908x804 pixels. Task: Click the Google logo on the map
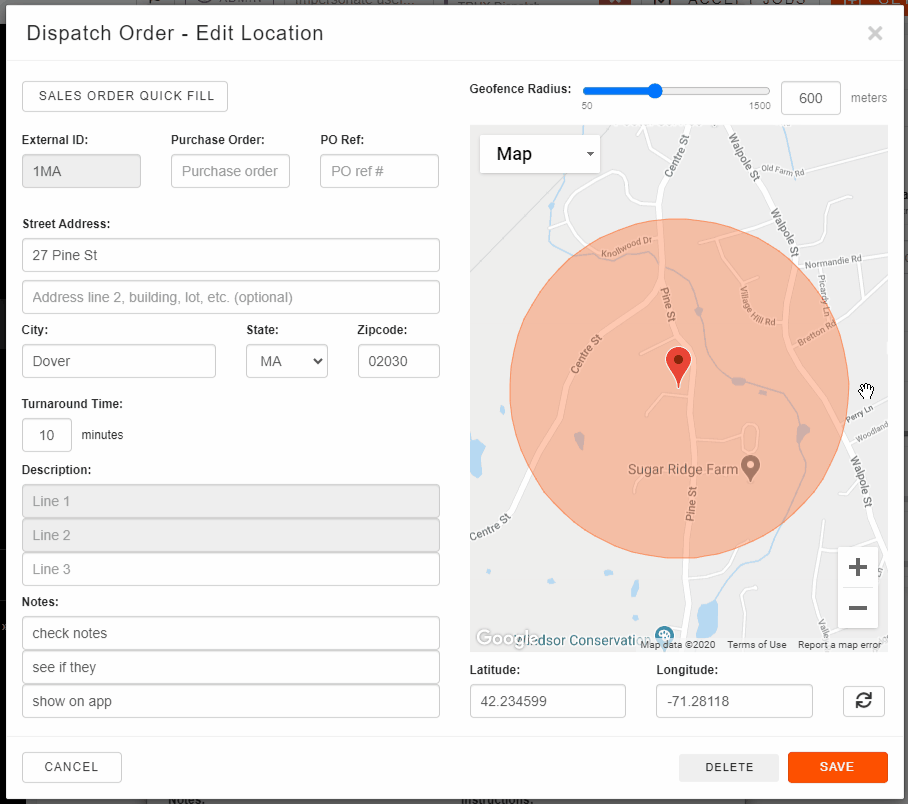coord(506,637)
